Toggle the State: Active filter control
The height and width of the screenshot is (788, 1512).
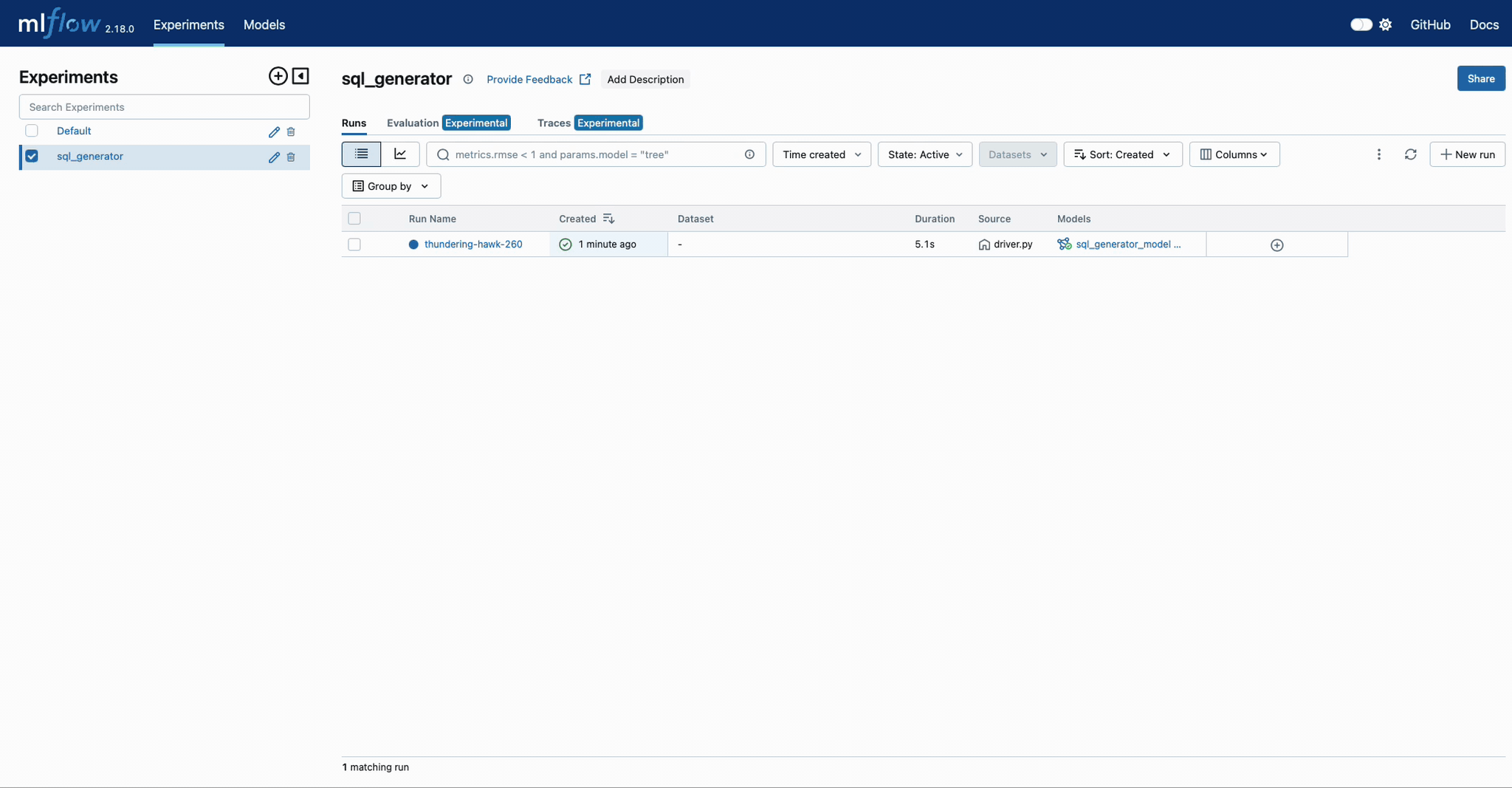click(x=924, y=154)
